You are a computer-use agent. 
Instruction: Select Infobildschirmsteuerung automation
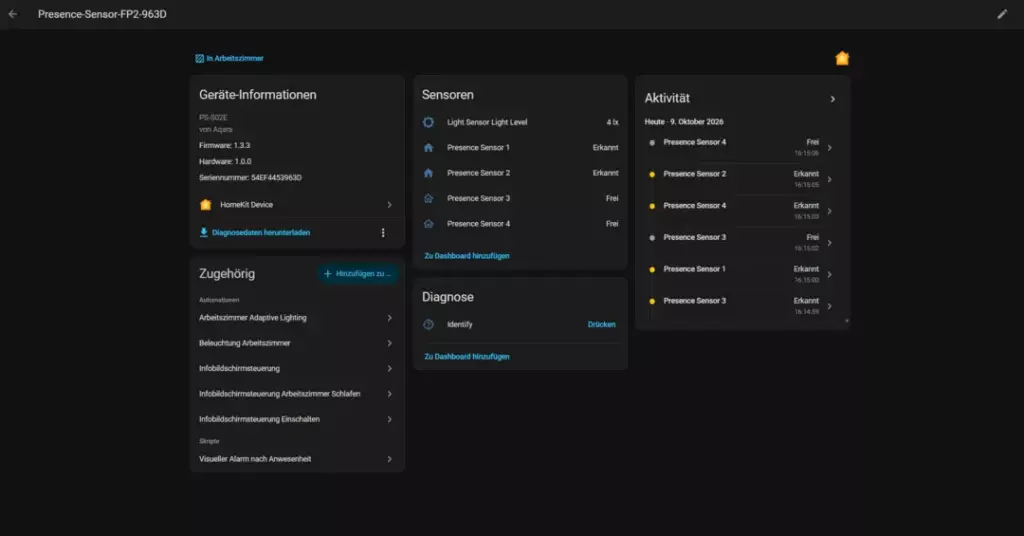tap(297, 369)
